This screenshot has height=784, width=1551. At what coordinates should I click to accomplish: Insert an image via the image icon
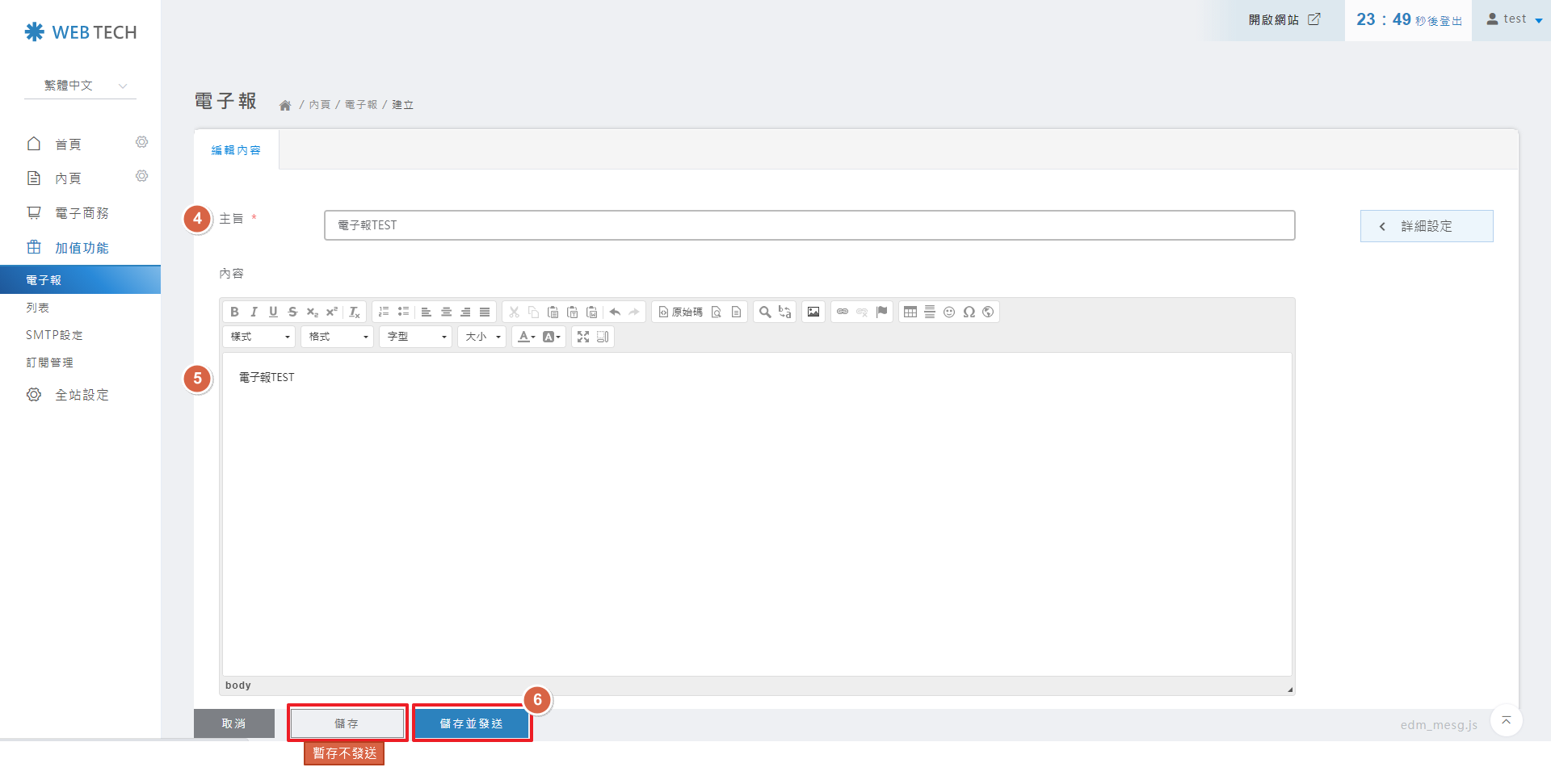click(813, 312)
